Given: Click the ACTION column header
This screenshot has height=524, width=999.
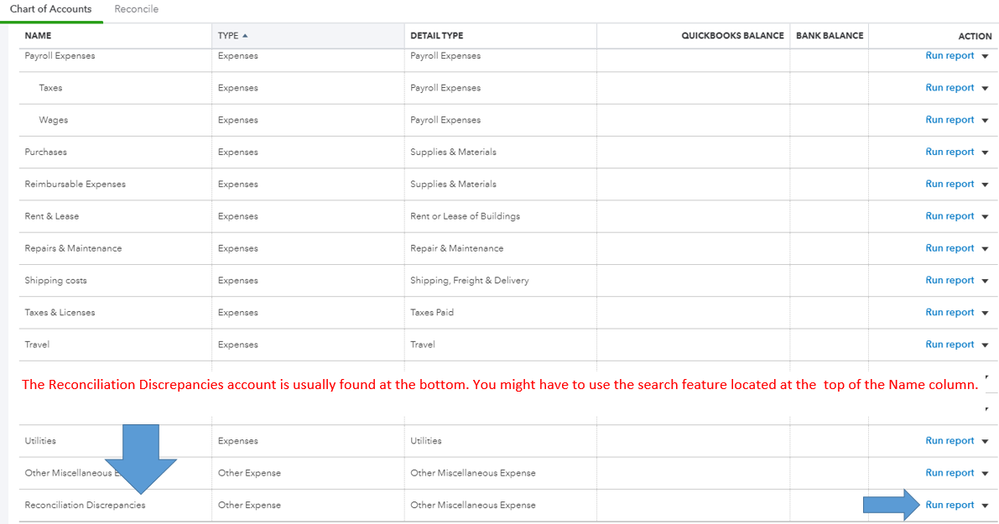Looking at the screenshot, I should (975, 36).
